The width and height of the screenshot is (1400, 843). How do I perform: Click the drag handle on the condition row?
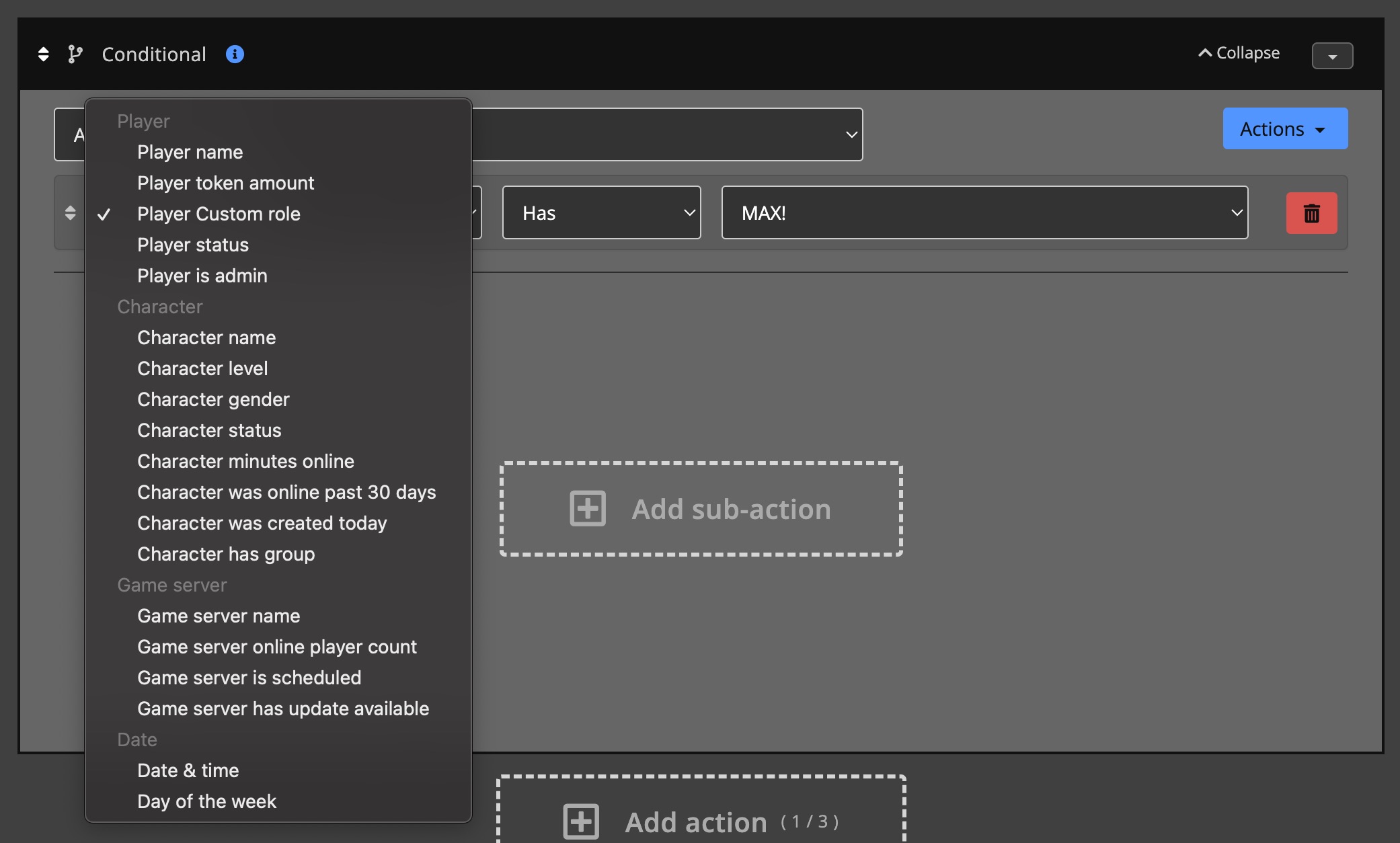(x=70, y=212)
